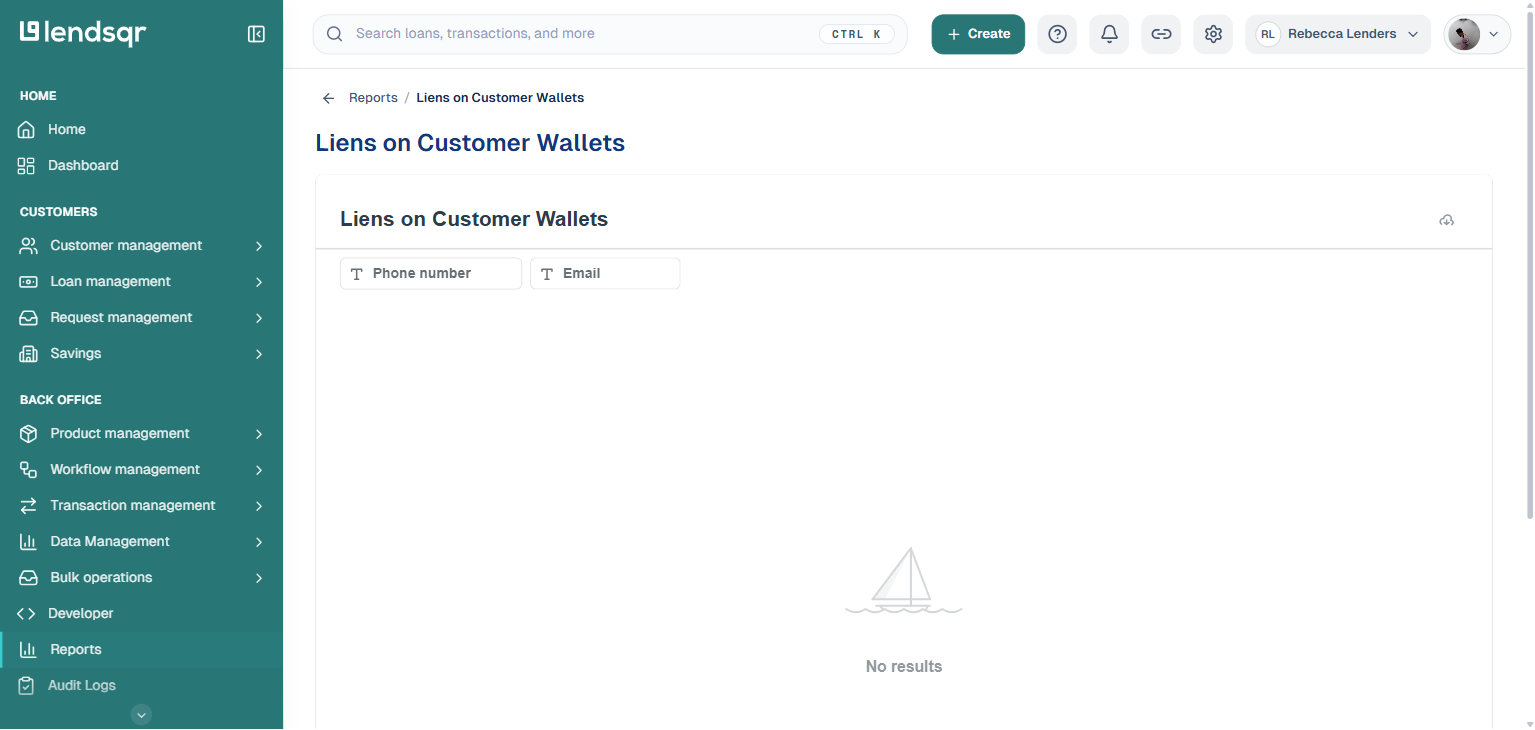Click the back arrow beside Reports breadcrumb
Screen dimensions: 1535x730
pos(328,98)
